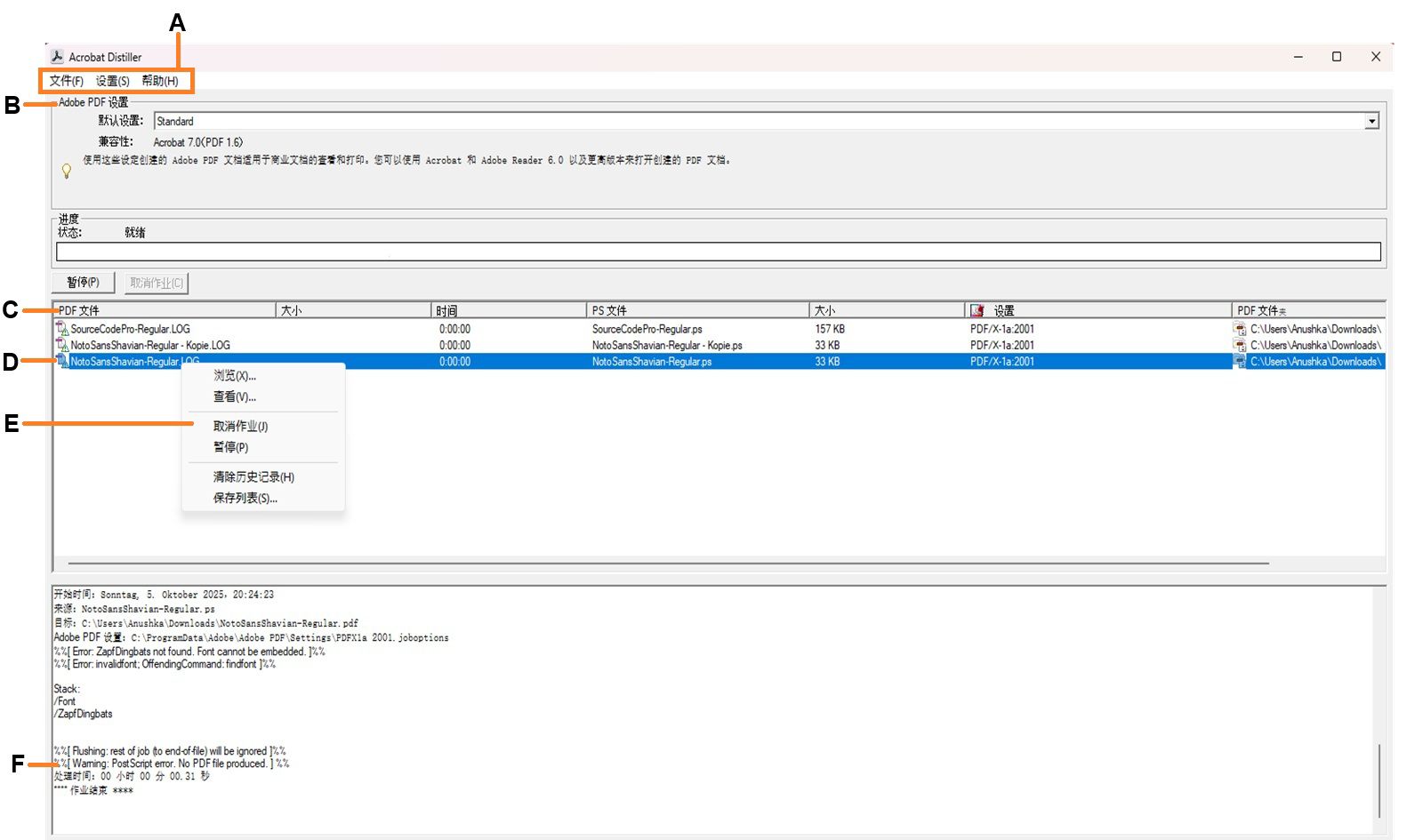Click the log icon beside NotoSansShavian-Regular - Kopie.LOG
Image resolution: width=1423 pixels, height=840 pixels.
pyautogui.click(x=62, y=345)
